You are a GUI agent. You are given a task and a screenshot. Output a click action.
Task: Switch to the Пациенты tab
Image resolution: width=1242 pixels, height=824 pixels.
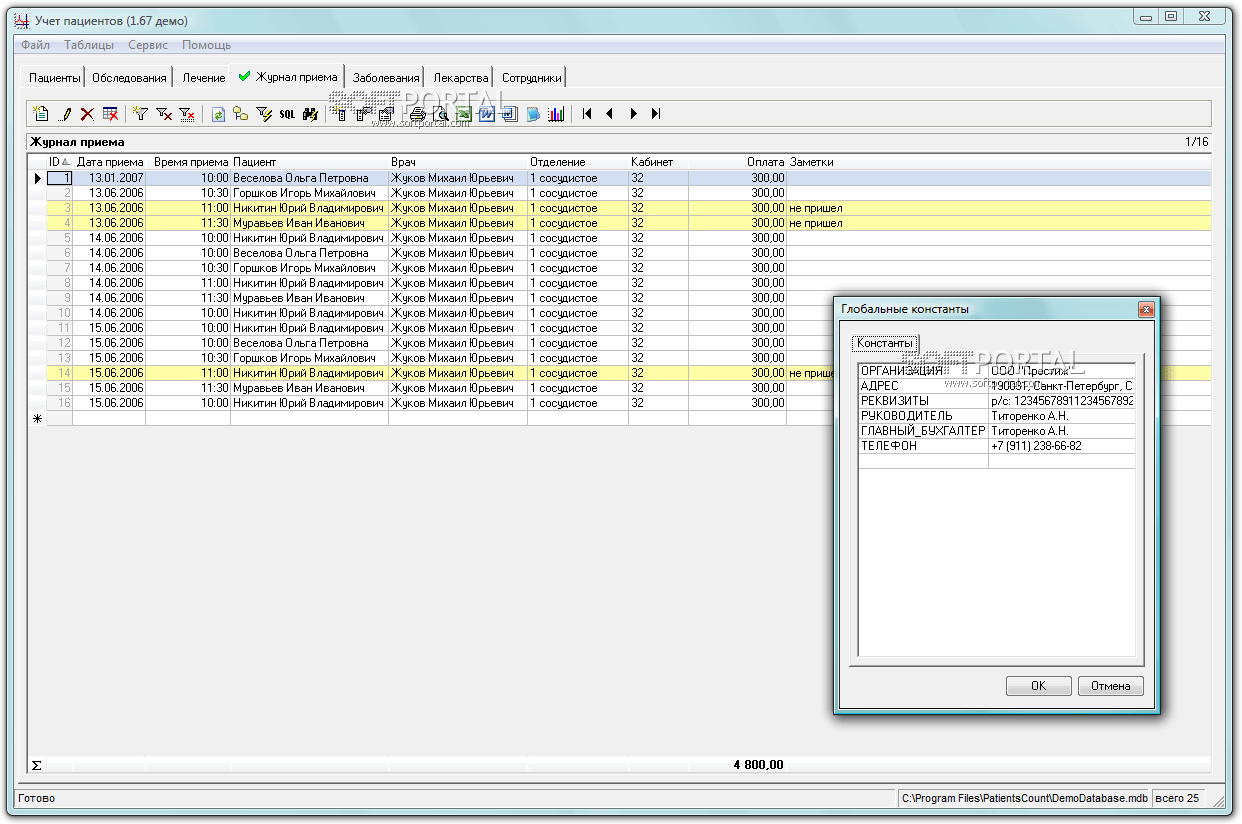pos(54,78)
